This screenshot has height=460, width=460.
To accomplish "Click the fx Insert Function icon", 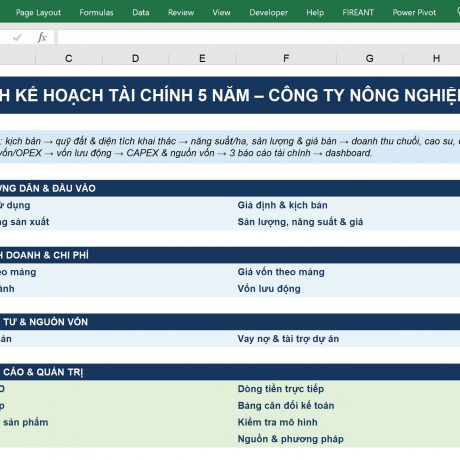I will click(x=42, y=37).
